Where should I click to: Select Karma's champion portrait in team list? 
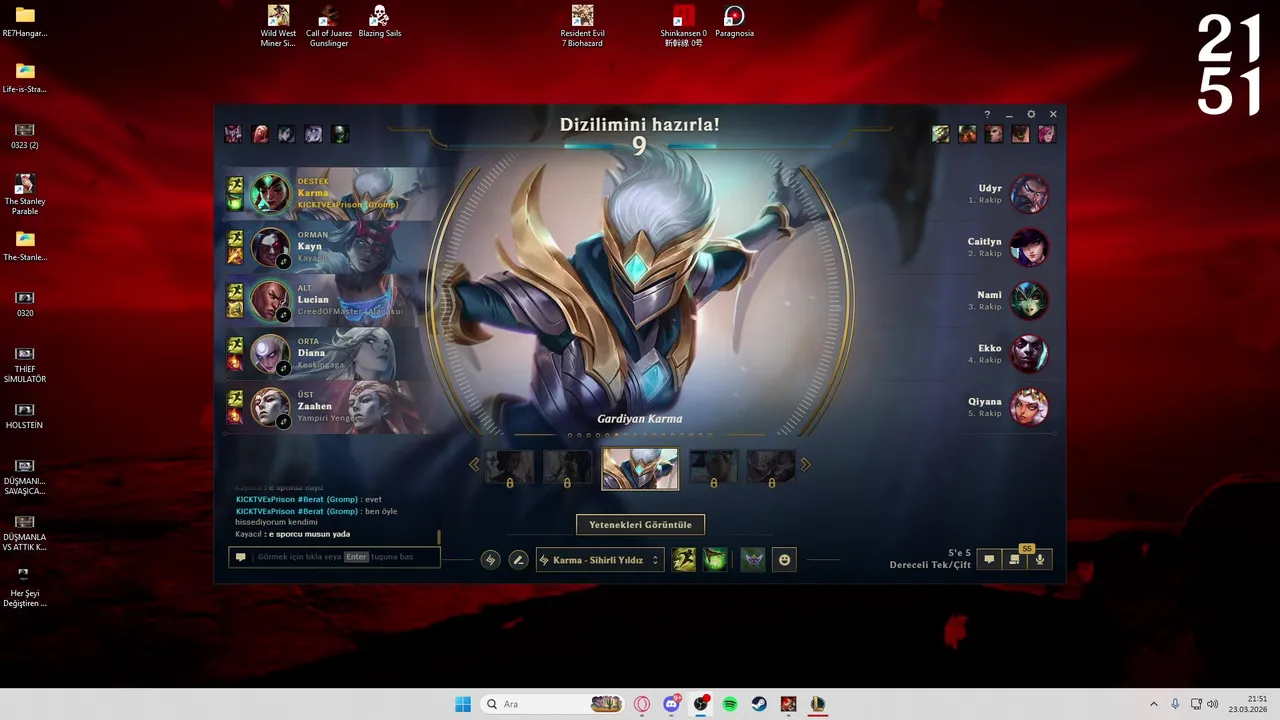269,194
